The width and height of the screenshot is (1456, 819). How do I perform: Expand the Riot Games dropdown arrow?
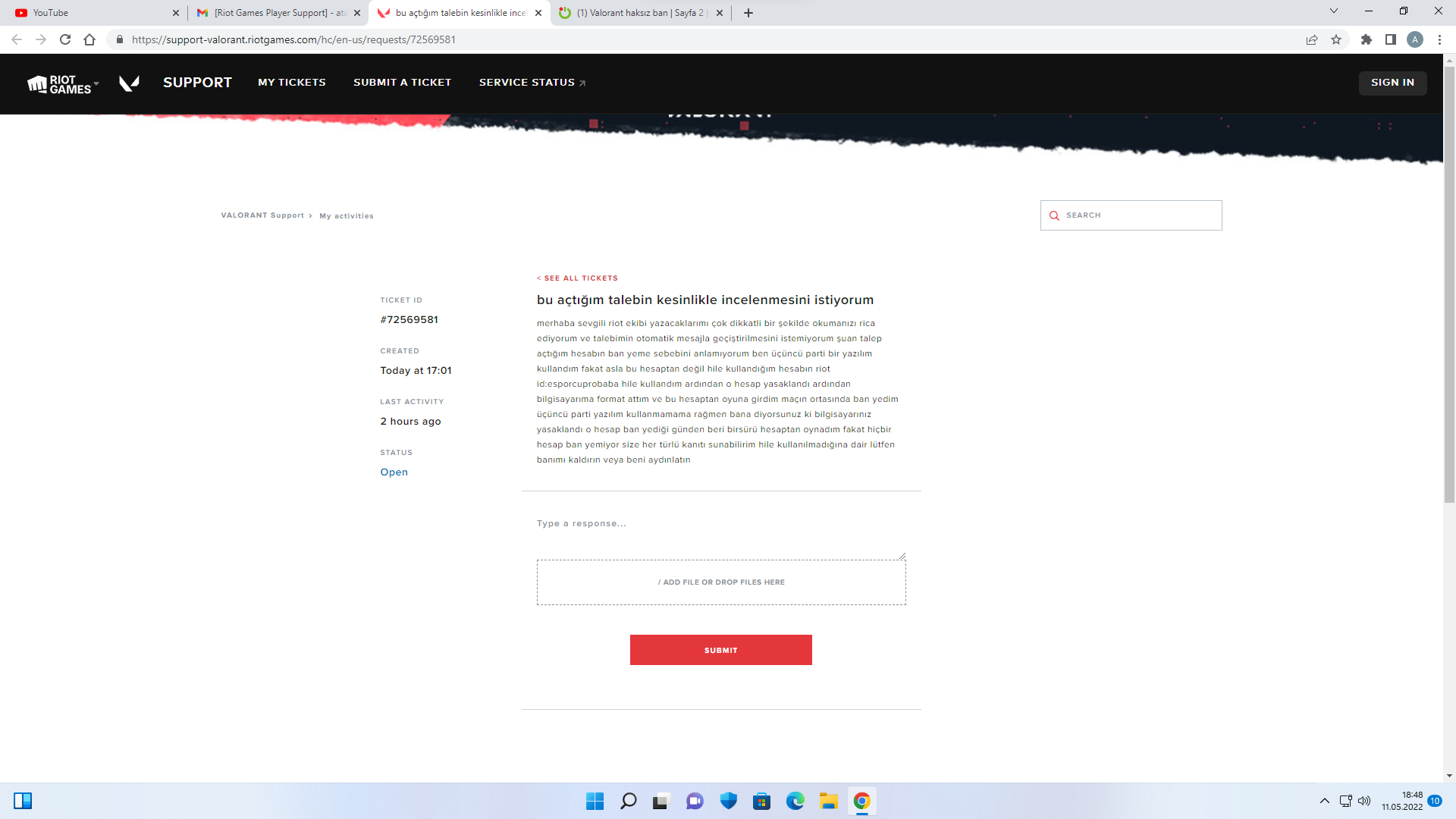(x=96, y=83)
